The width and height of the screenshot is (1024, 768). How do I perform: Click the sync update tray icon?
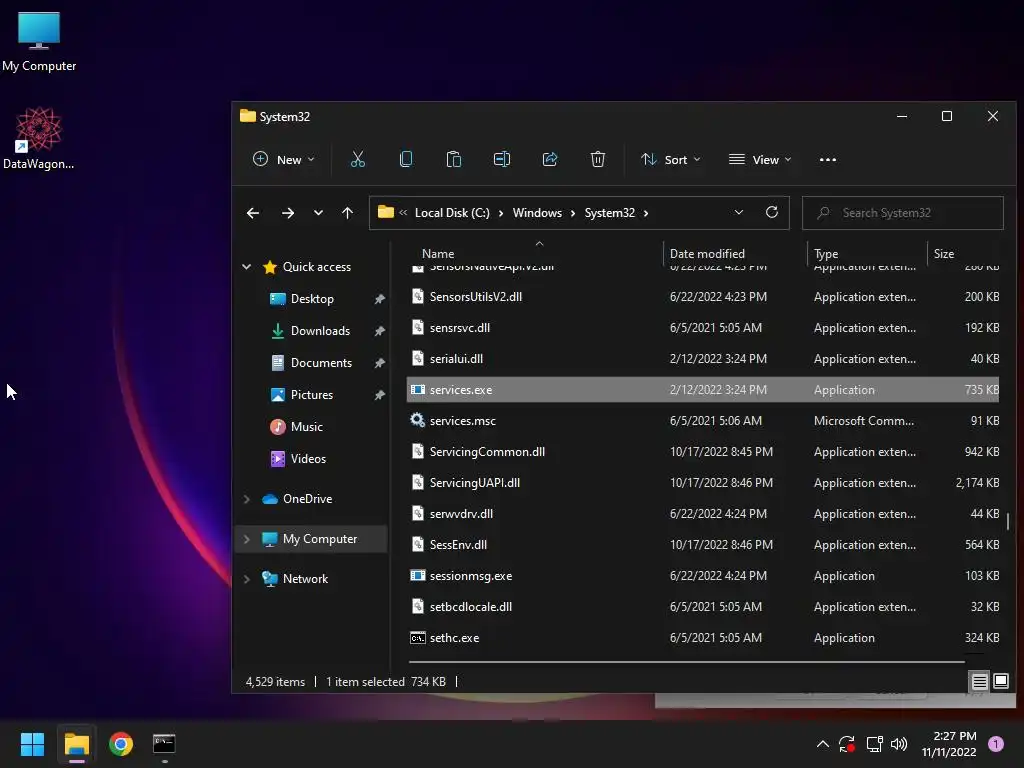coord(847,744)
